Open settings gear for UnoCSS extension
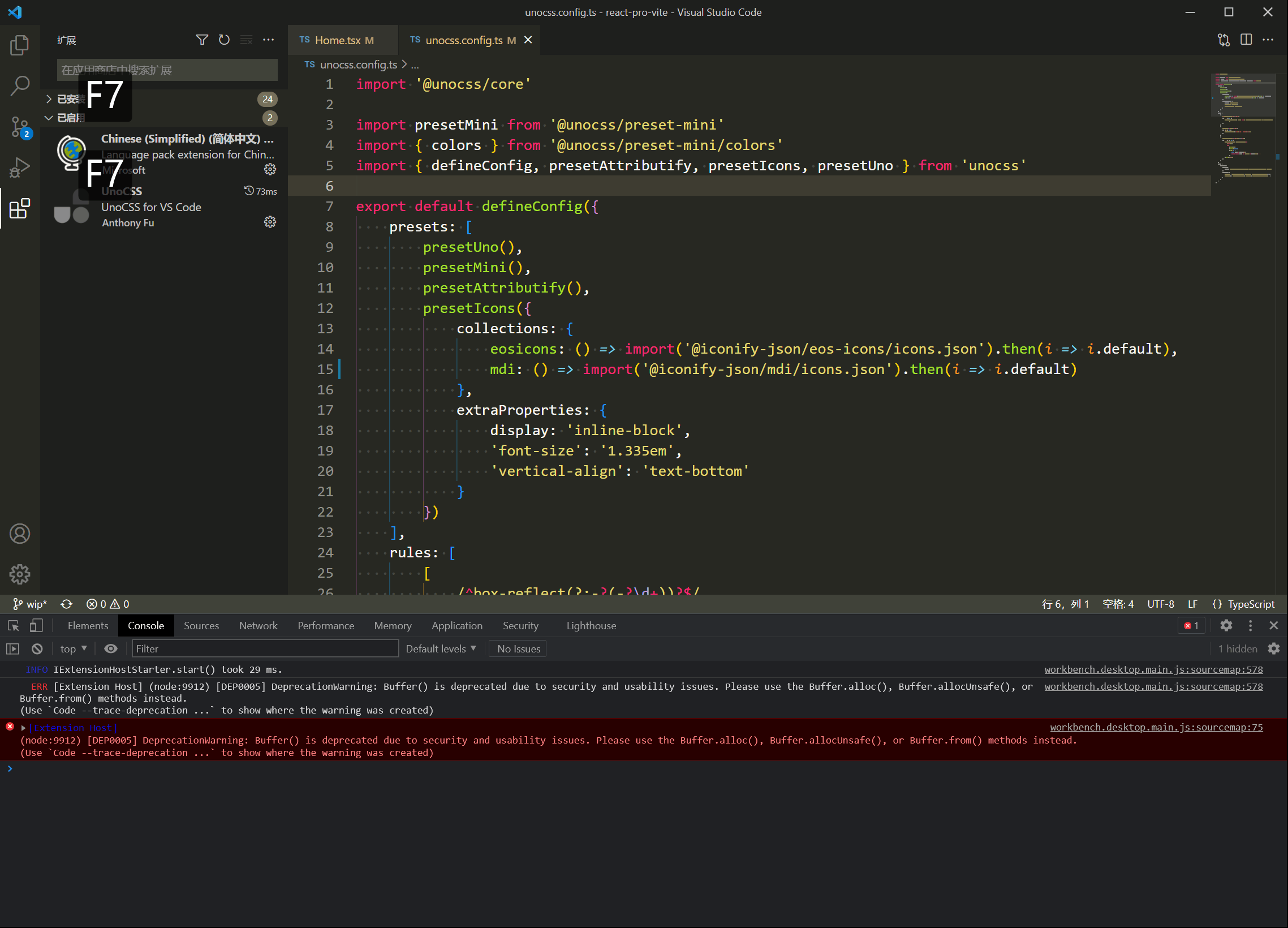1288x928 pixels. pyautogui.click(x=270, y=221)
